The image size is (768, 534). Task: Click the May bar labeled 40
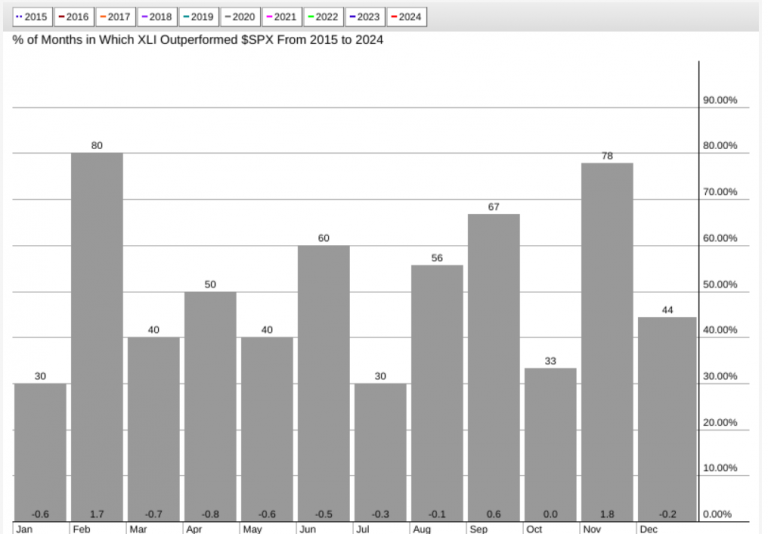pos(267,429)
